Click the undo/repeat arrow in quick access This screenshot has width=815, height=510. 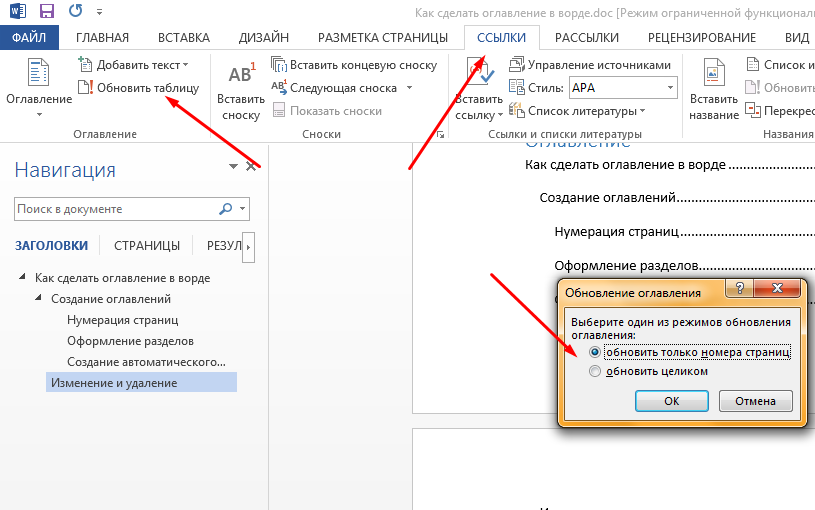[x=75, y=11]
